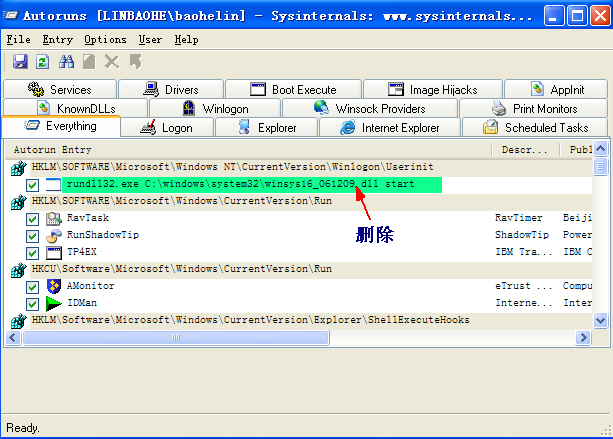613x439 pixels.
Task: Click the Refresh toolbar icon
Action: pos(43,61)
